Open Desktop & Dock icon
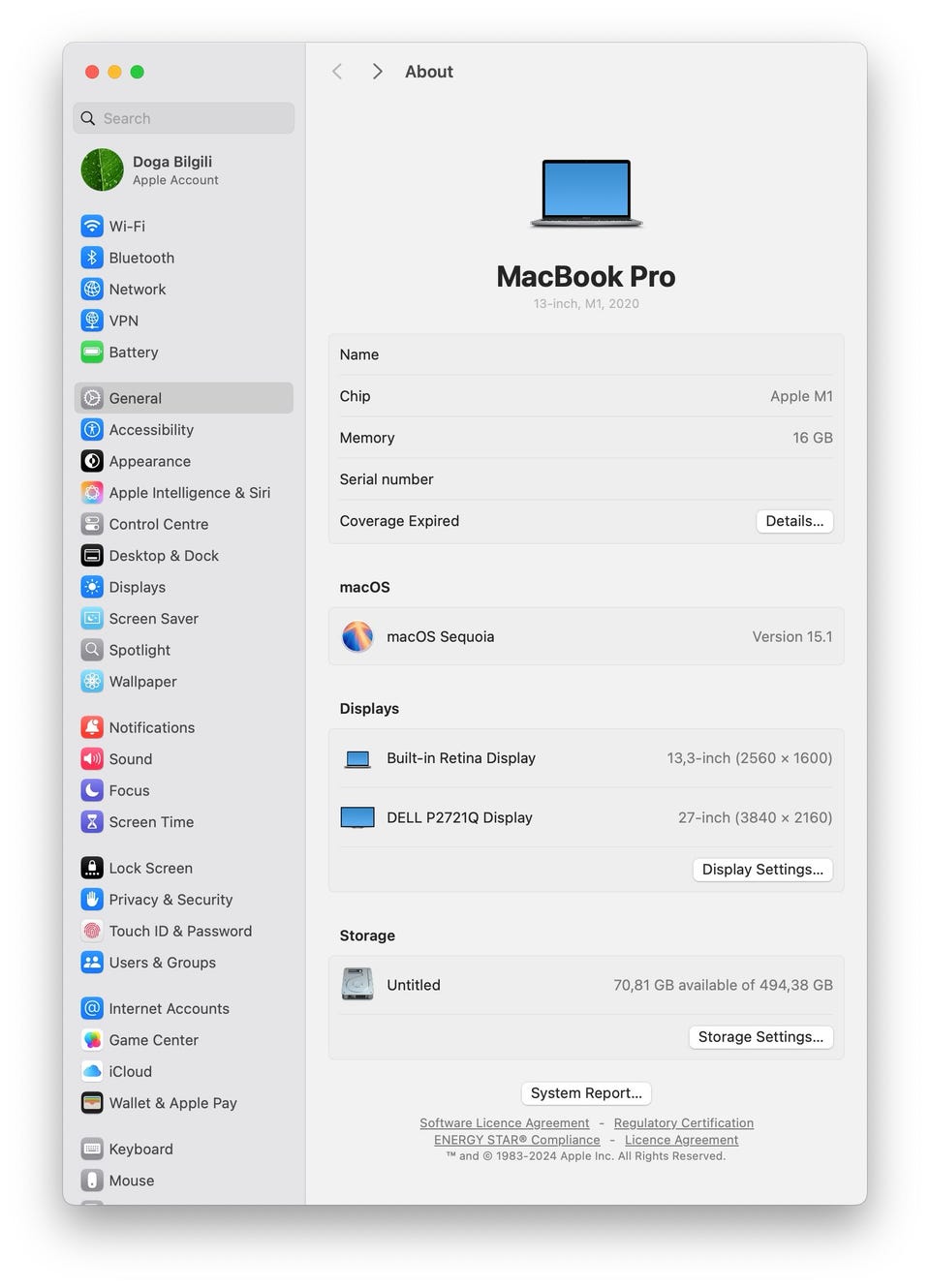930x1288 pixels. click(x=92, y=555)
